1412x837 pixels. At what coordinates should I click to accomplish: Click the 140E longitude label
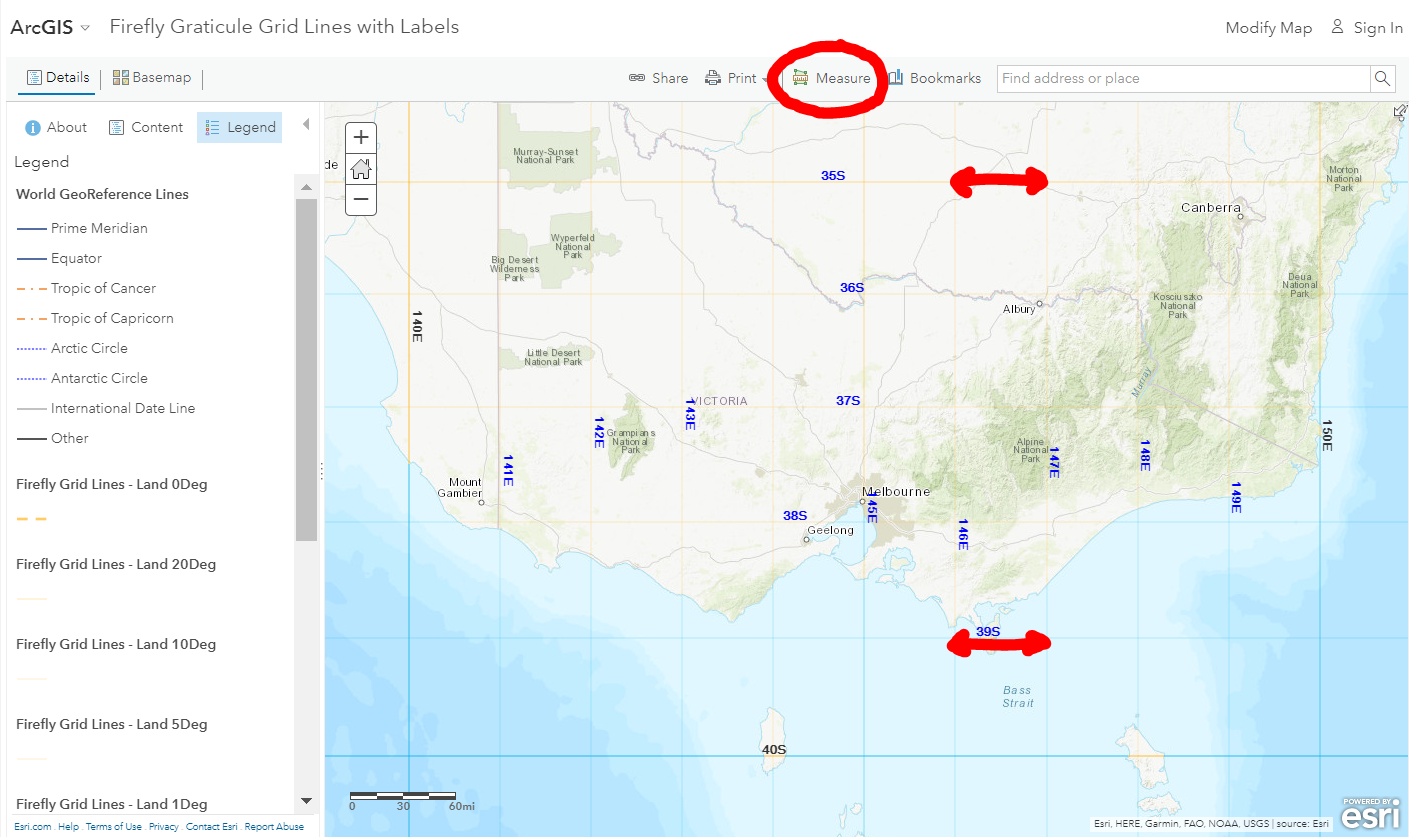tap(417, 326)
